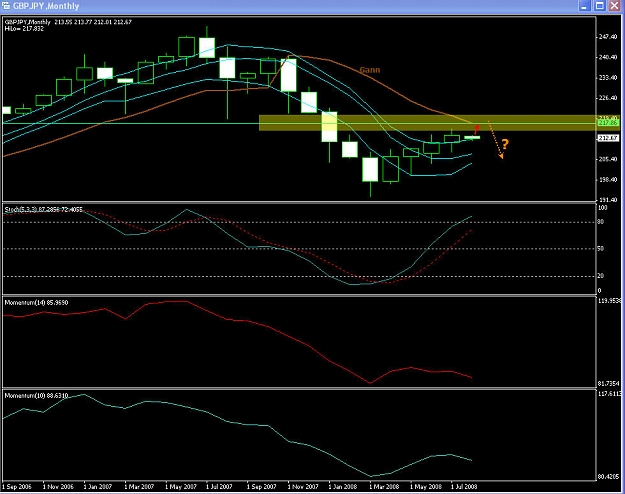Viewport: 625px width, 494px height.
Task: Click the '1 Jul 2008' date label
Action: [464, 487]
